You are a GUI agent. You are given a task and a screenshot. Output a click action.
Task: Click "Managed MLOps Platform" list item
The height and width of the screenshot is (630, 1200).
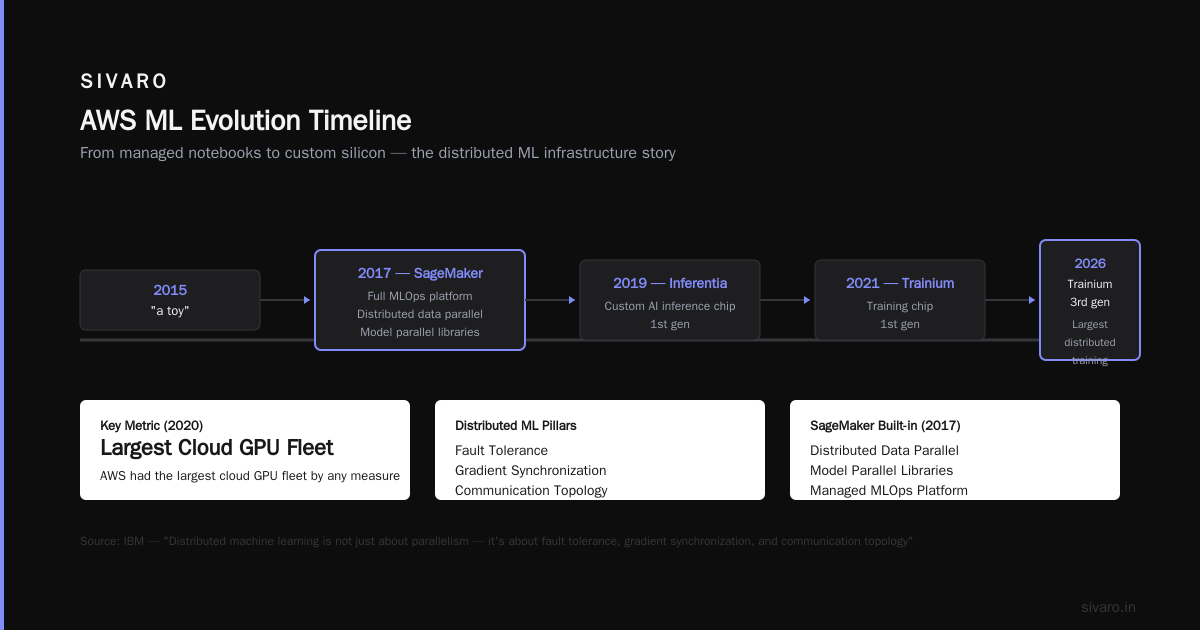pyautogui.click(x=889, y=491)
